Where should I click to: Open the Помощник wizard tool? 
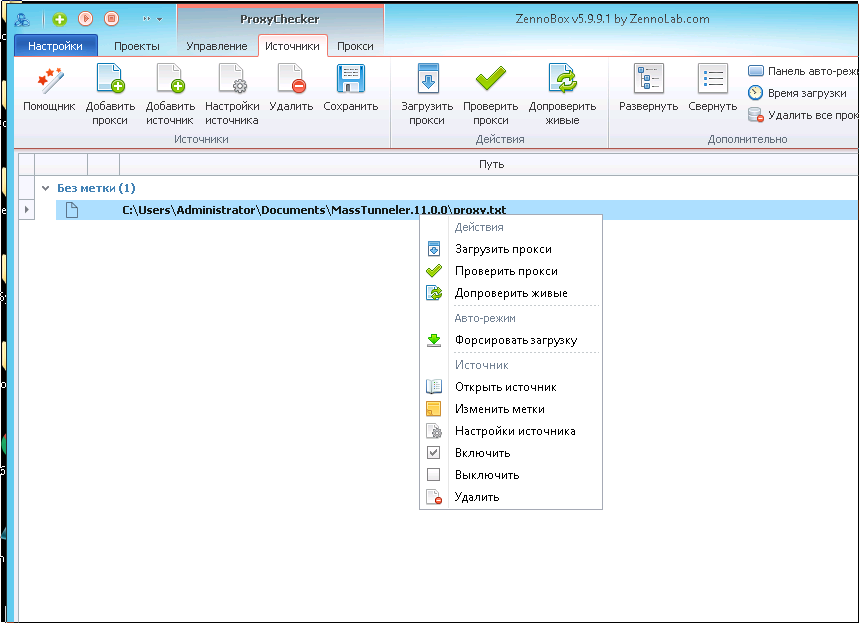(49, 90)
